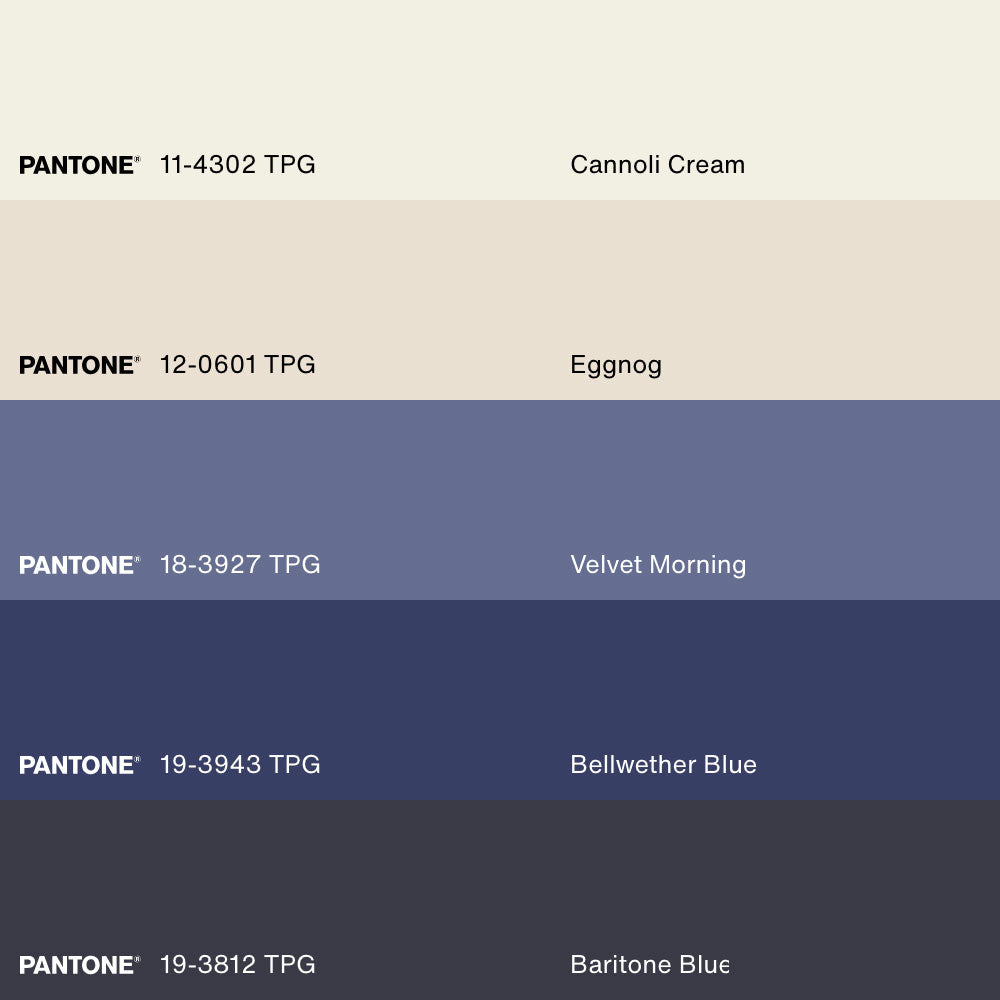
Task: Click the 19-3943 TPG color code
Action: pos(240,765)
